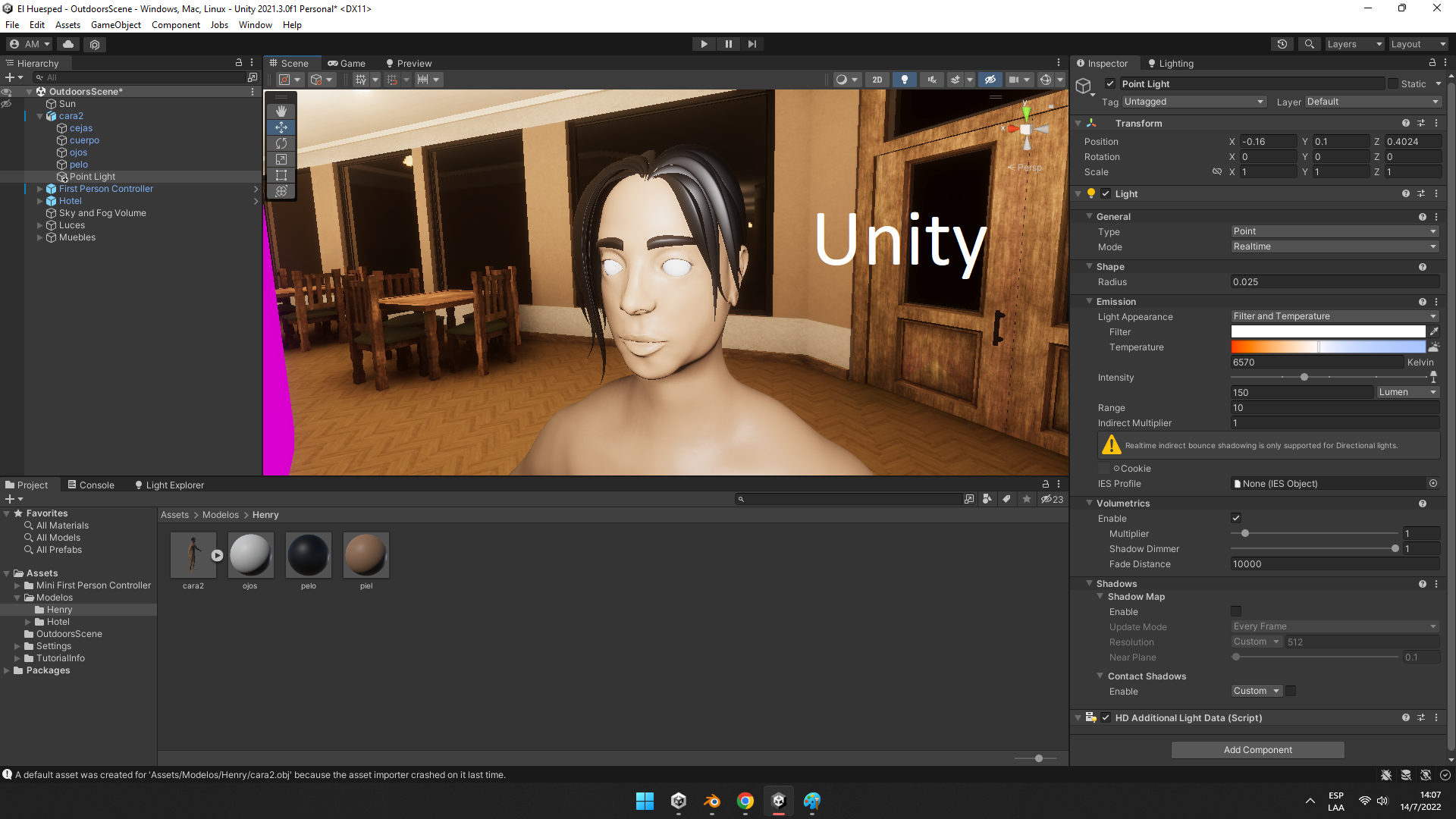Click the favorites star filter icon

[x=1027, y=499]
